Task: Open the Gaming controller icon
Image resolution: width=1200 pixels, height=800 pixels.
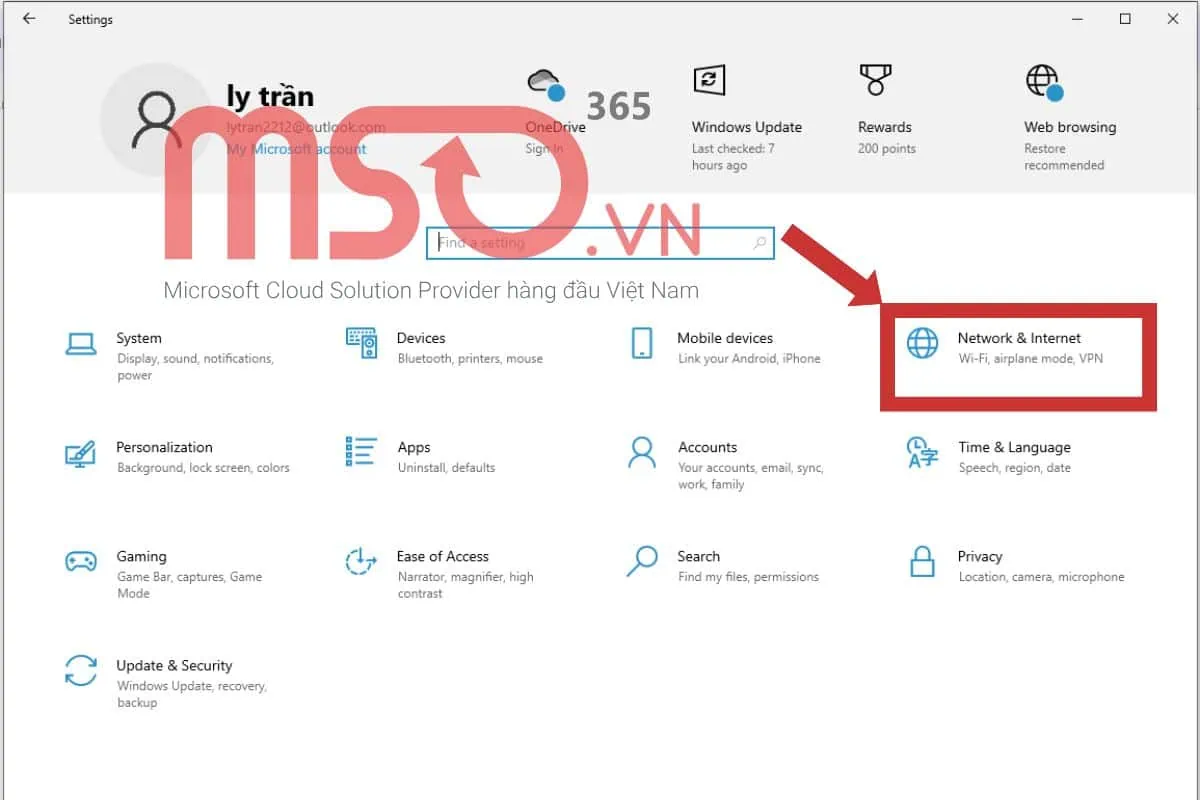Action: pyautogui.click(x=80, y=561)
